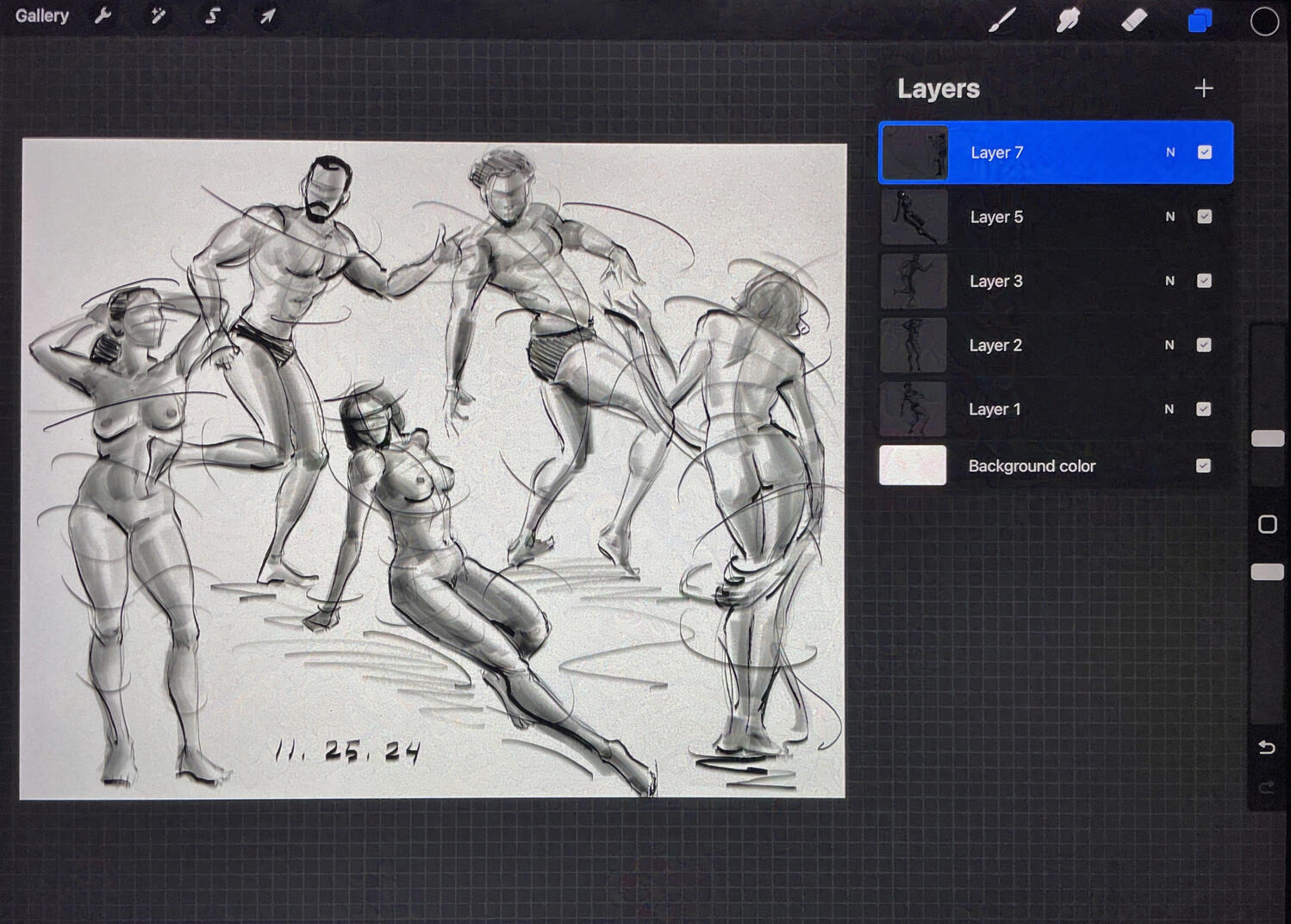Tap the Background color white thumbnail
Image resolution: width=1291 pixels, height=924 pixels.
pos(913,465)
